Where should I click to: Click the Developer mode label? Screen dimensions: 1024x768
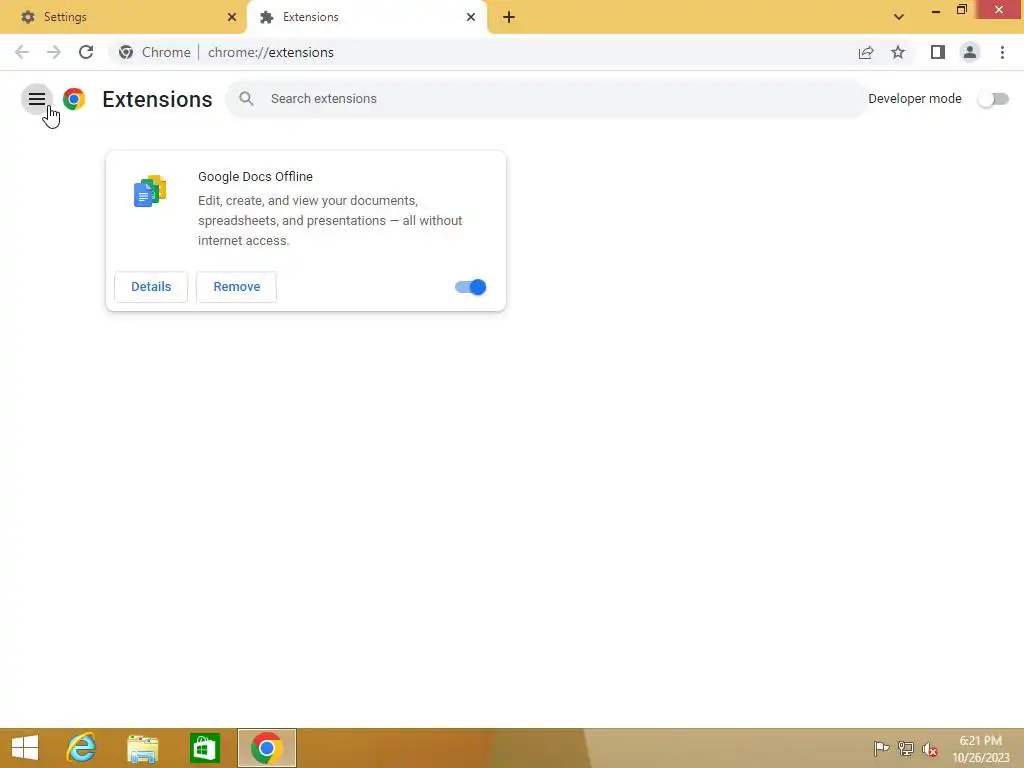click(x=915, y=99)
